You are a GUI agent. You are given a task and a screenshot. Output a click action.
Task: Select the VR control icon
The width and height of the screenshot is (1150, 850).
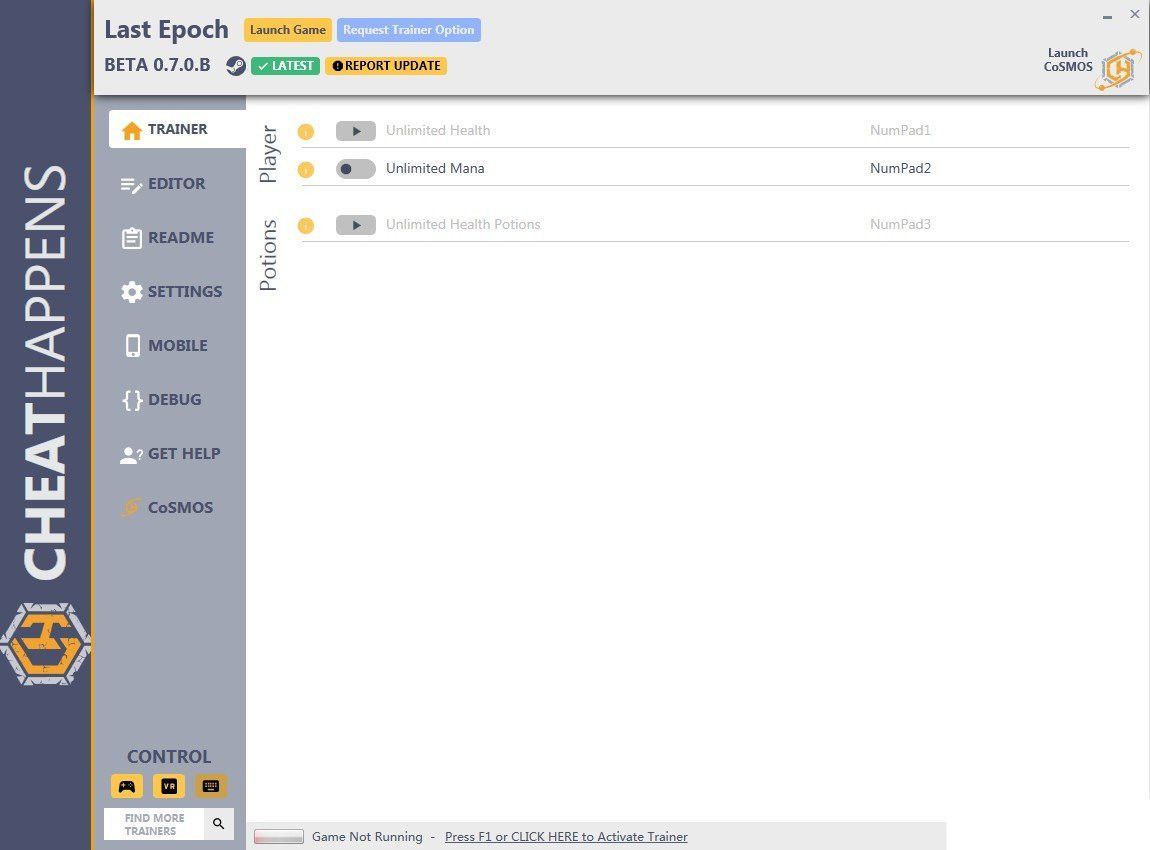169,786
